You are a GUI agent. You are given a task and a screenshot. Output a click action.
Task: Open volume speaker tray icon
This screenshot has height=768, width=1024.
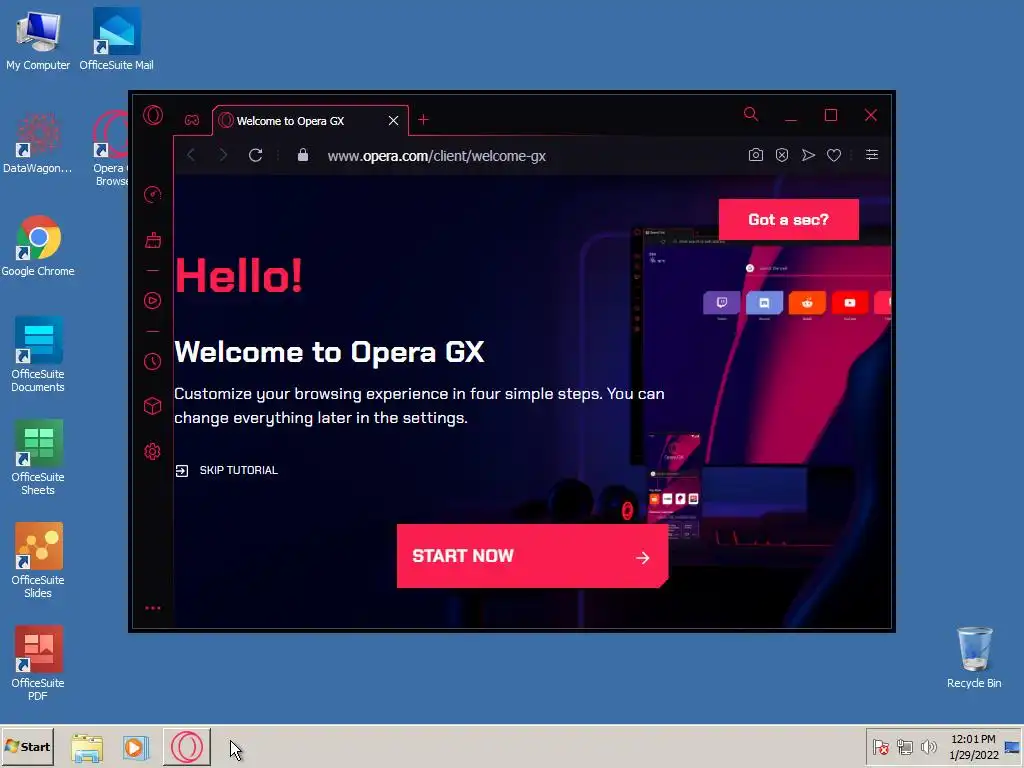click(928, 747)
